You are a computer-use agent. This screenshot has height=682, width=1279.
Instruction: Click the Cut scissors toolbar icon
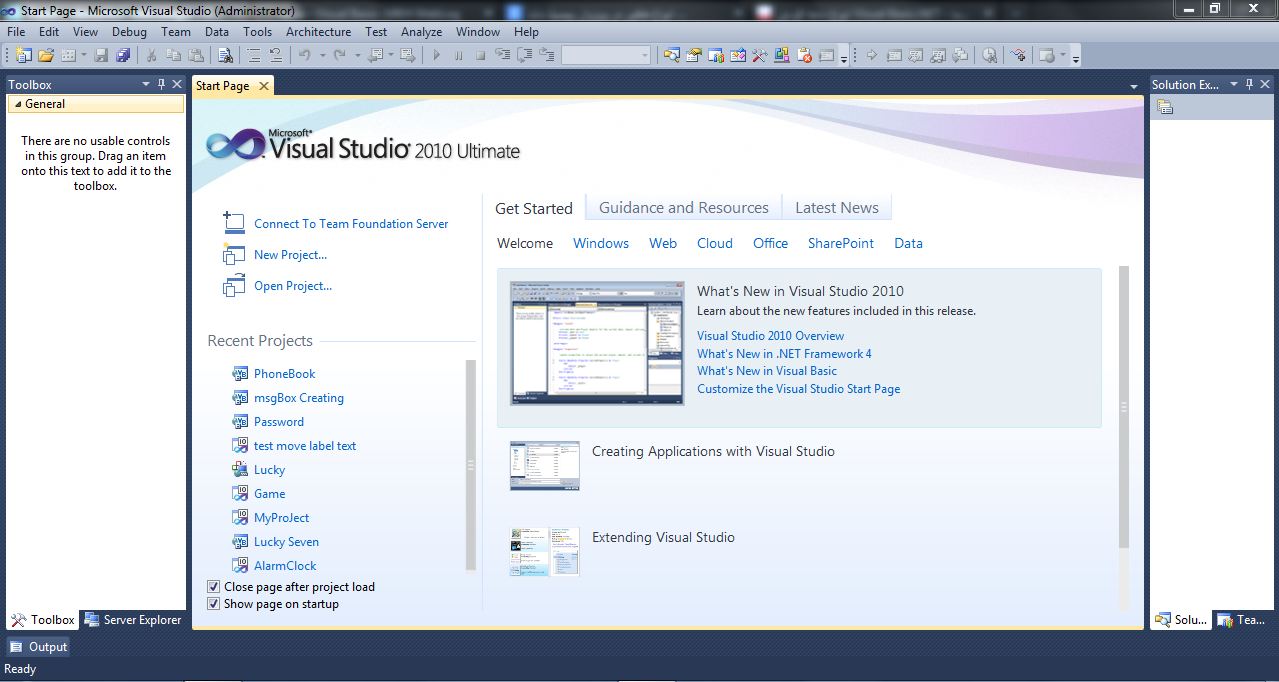[x=151, y=55]
